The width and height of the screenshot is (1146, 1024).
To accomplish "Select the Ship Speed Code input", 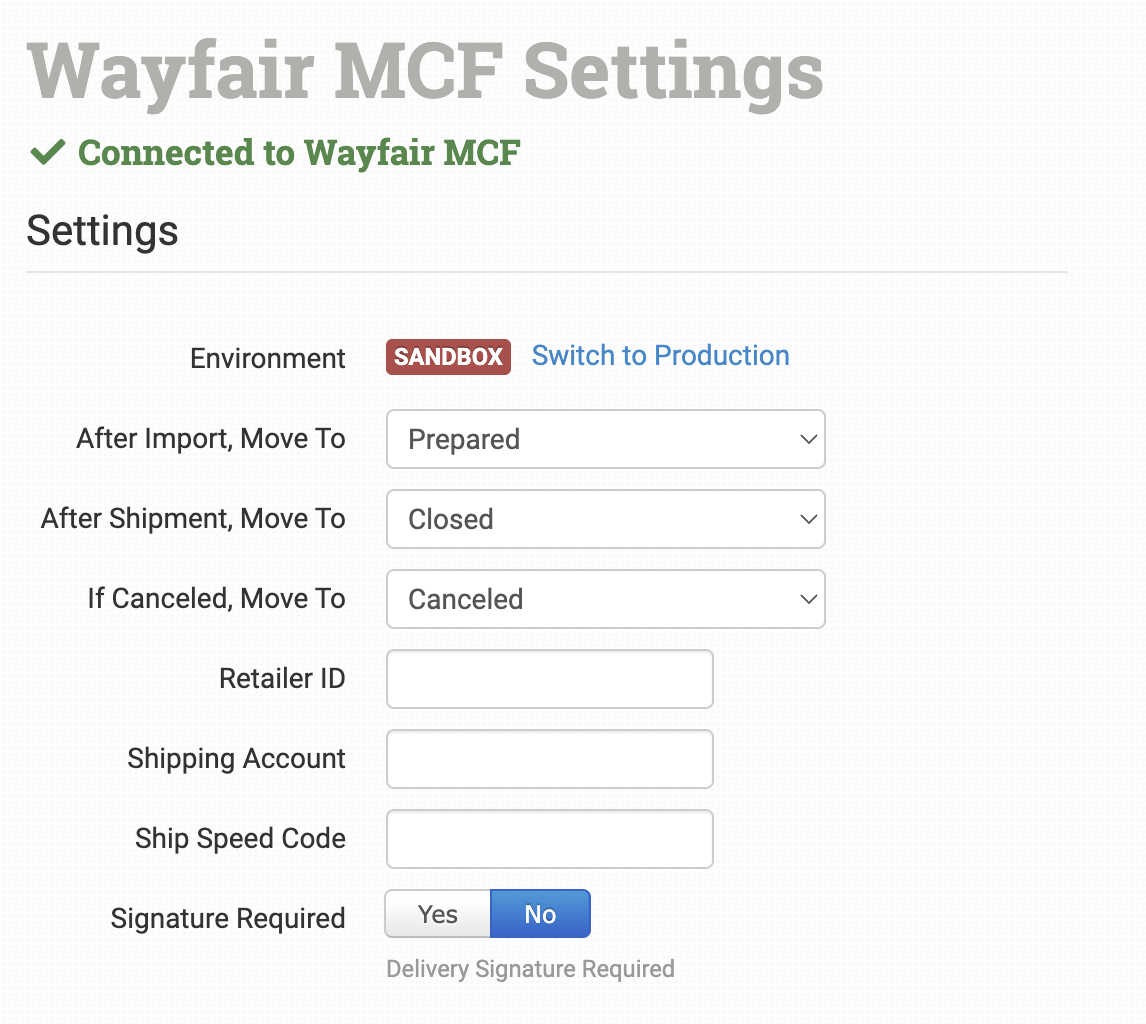I will tap(549, 839).
